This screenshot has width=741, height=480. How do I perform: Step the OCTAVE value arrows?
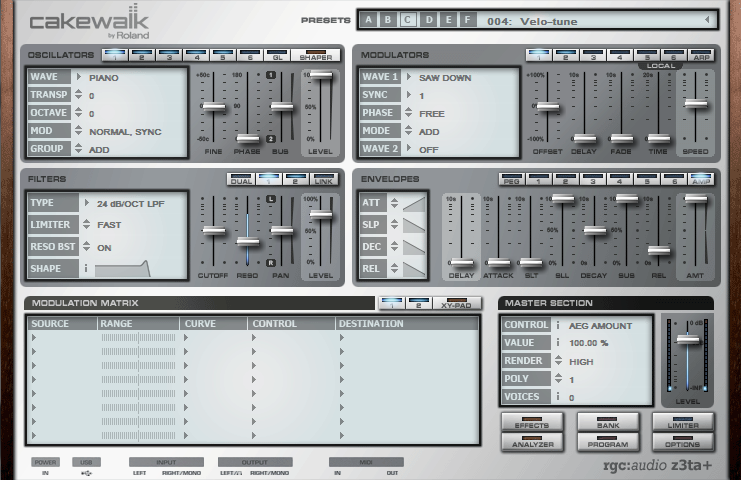78,112
